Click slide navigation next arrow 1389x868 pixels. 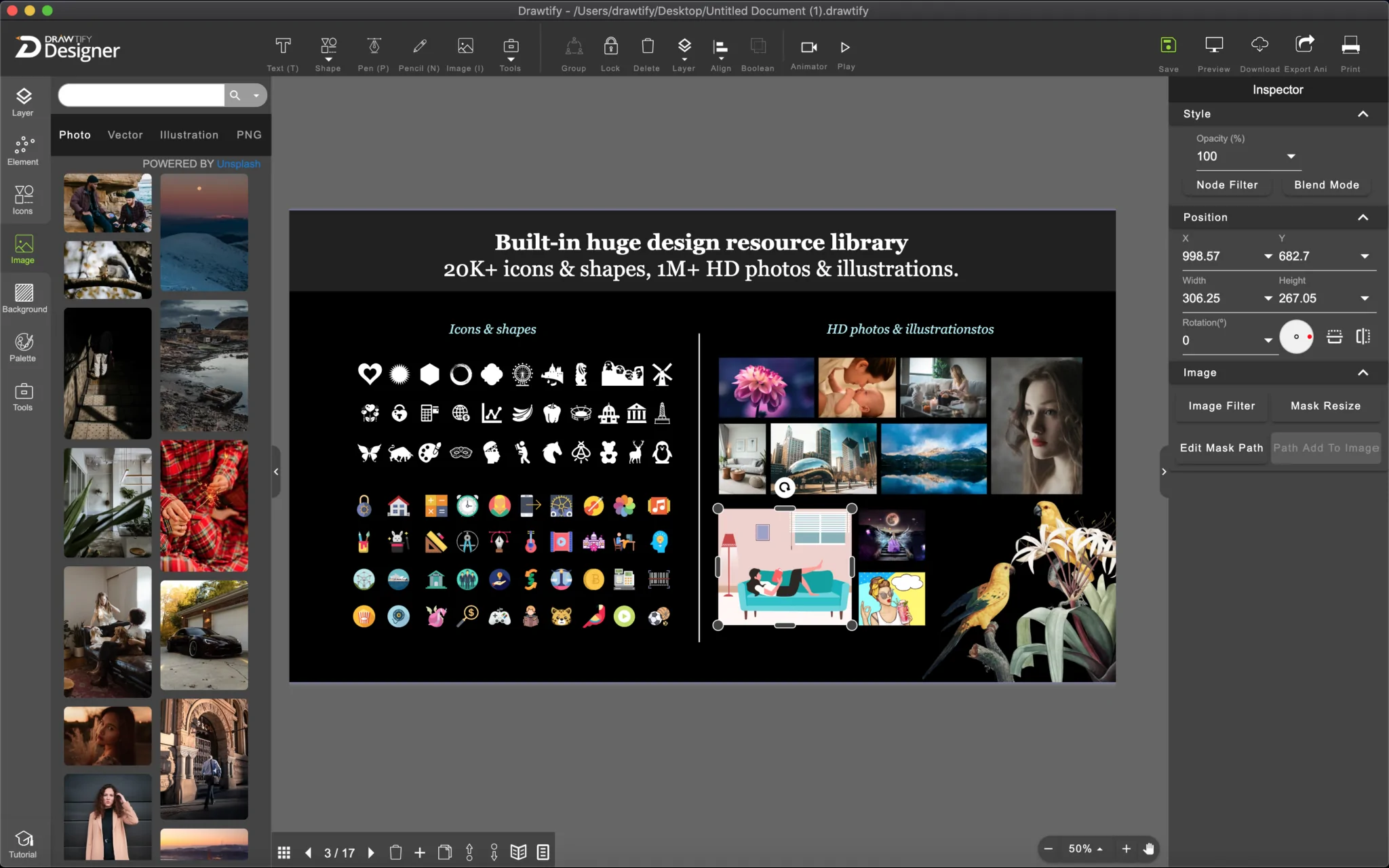pos(370,852)
